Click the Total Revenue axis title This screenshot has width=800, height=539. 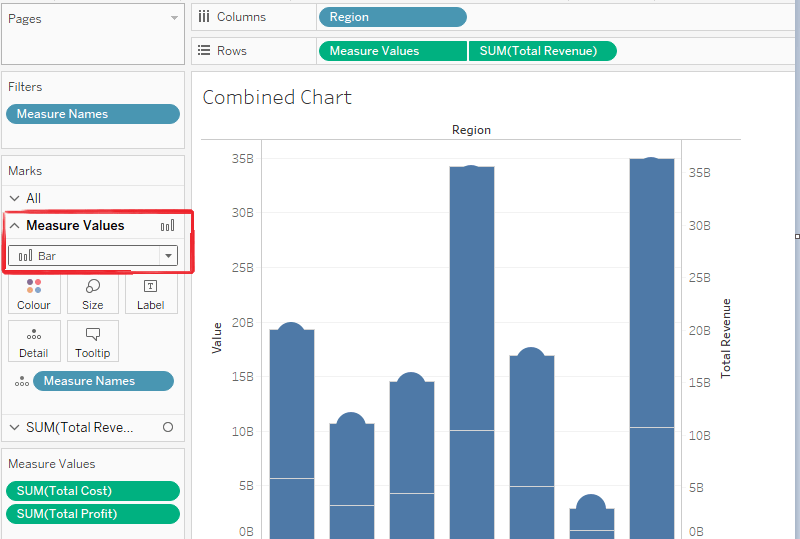[725, 338]
